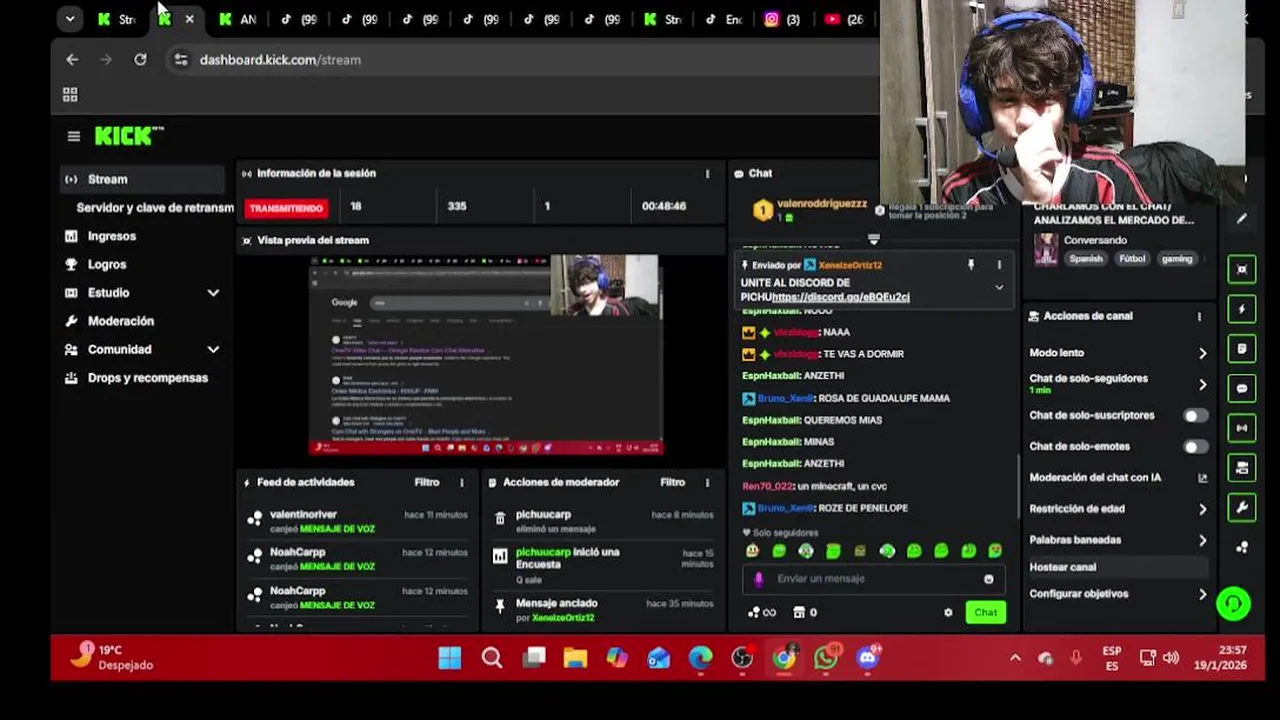The image size is (1280, 720).
Task: Toggle Chat de solo-emotes
Action: click(x=1195, y=447)
